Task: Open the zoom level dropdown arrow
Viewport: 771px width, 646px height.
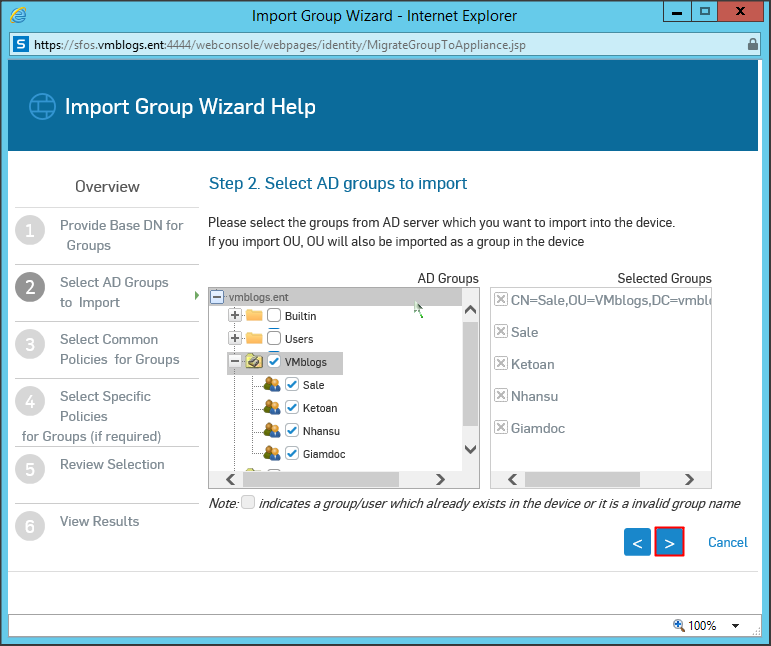Action: (735, 626)
